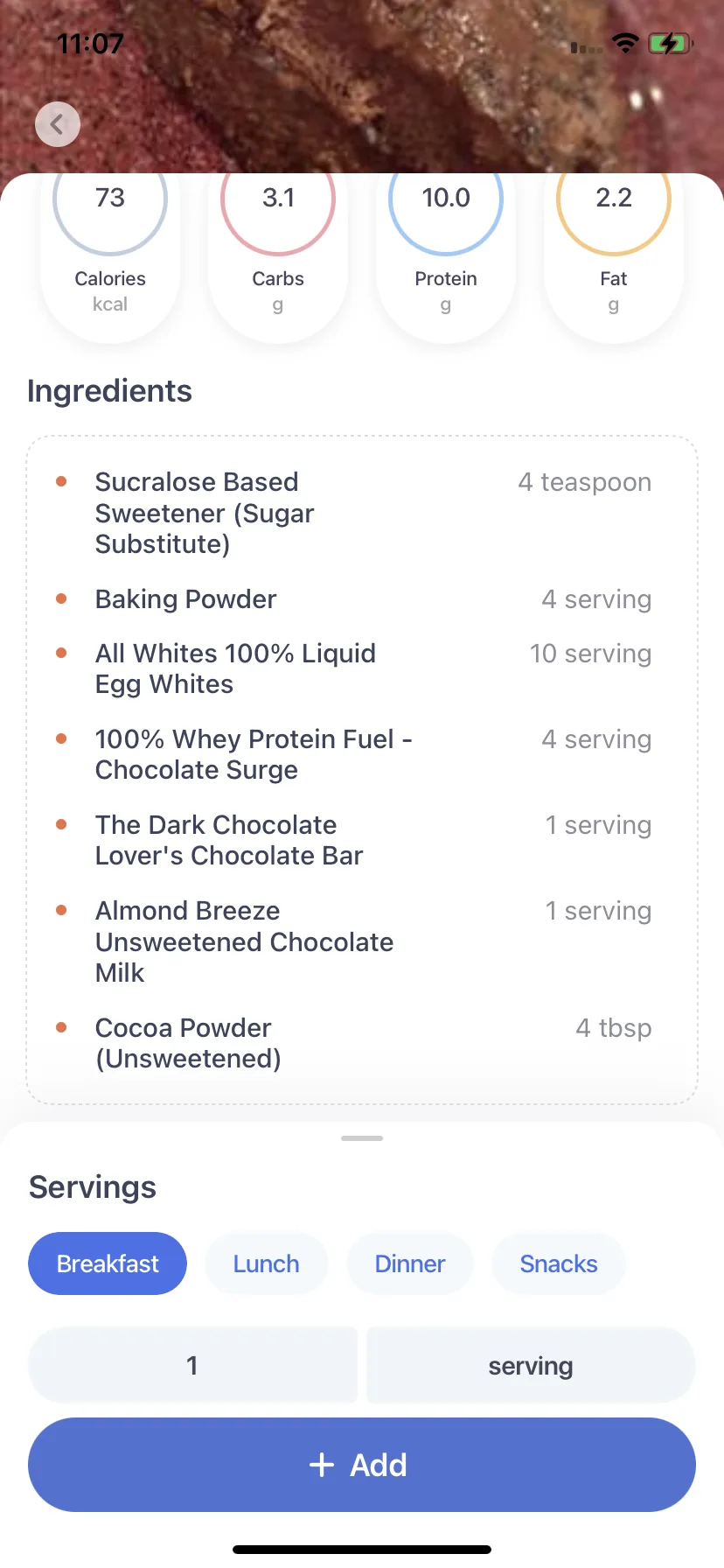724x1568 pixels.
Task: Select the Lunch meal option
Action: coord(267,1263)
